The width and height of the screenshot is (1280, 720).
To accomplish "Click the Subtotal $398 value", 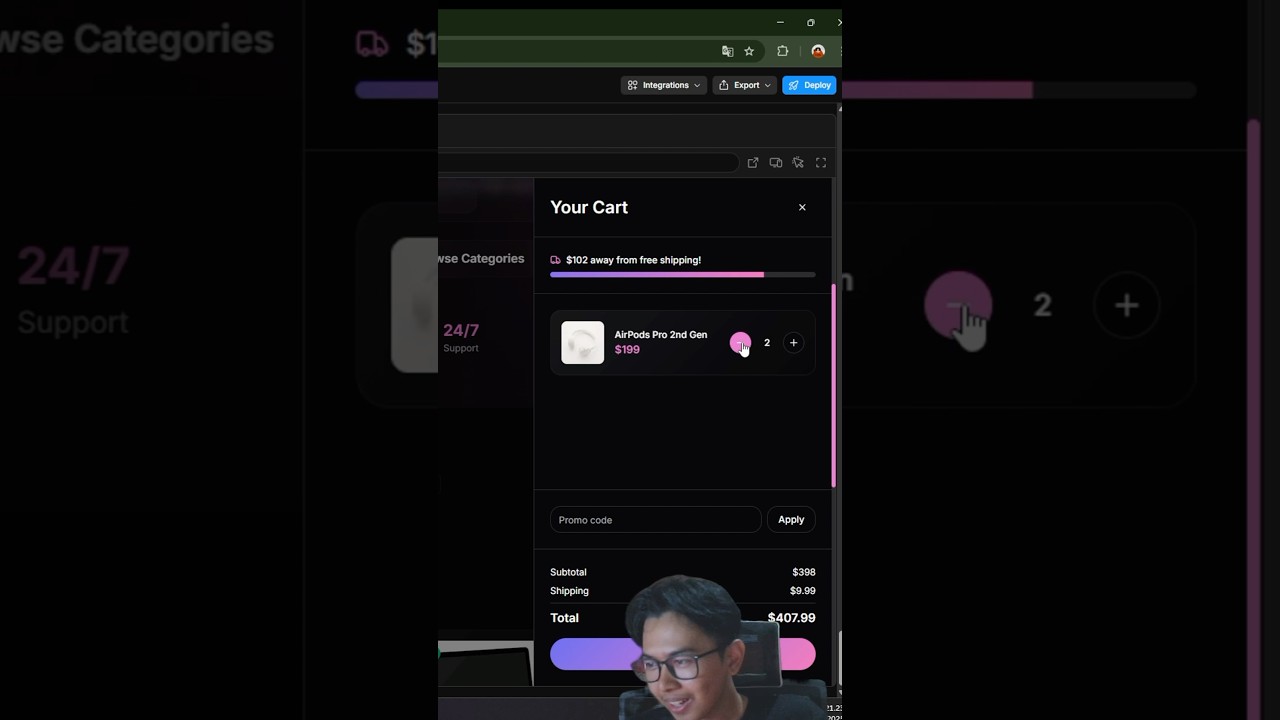I will [x=804, y=572].
